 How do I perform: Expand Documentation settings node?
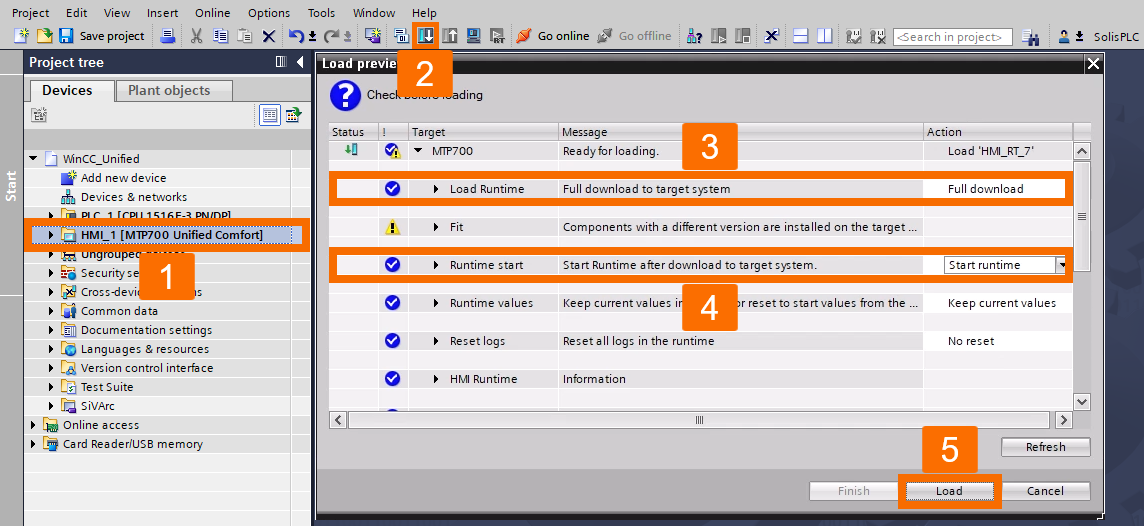(x=51, y=330)
